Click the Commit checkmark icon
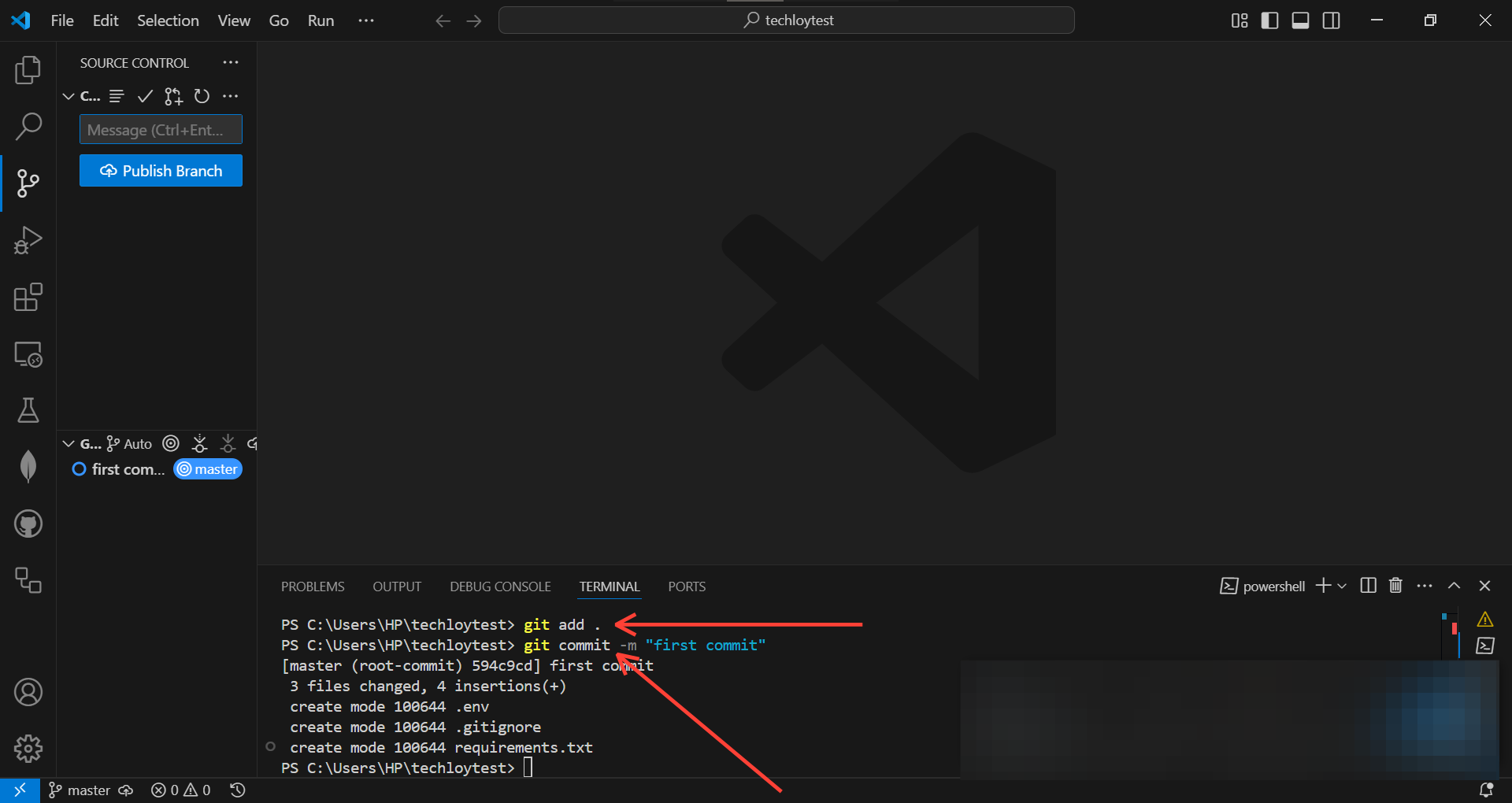Image resolution: width=1512 pixels, height=803 pixels. pyautogui.click(x=145, y=96)
